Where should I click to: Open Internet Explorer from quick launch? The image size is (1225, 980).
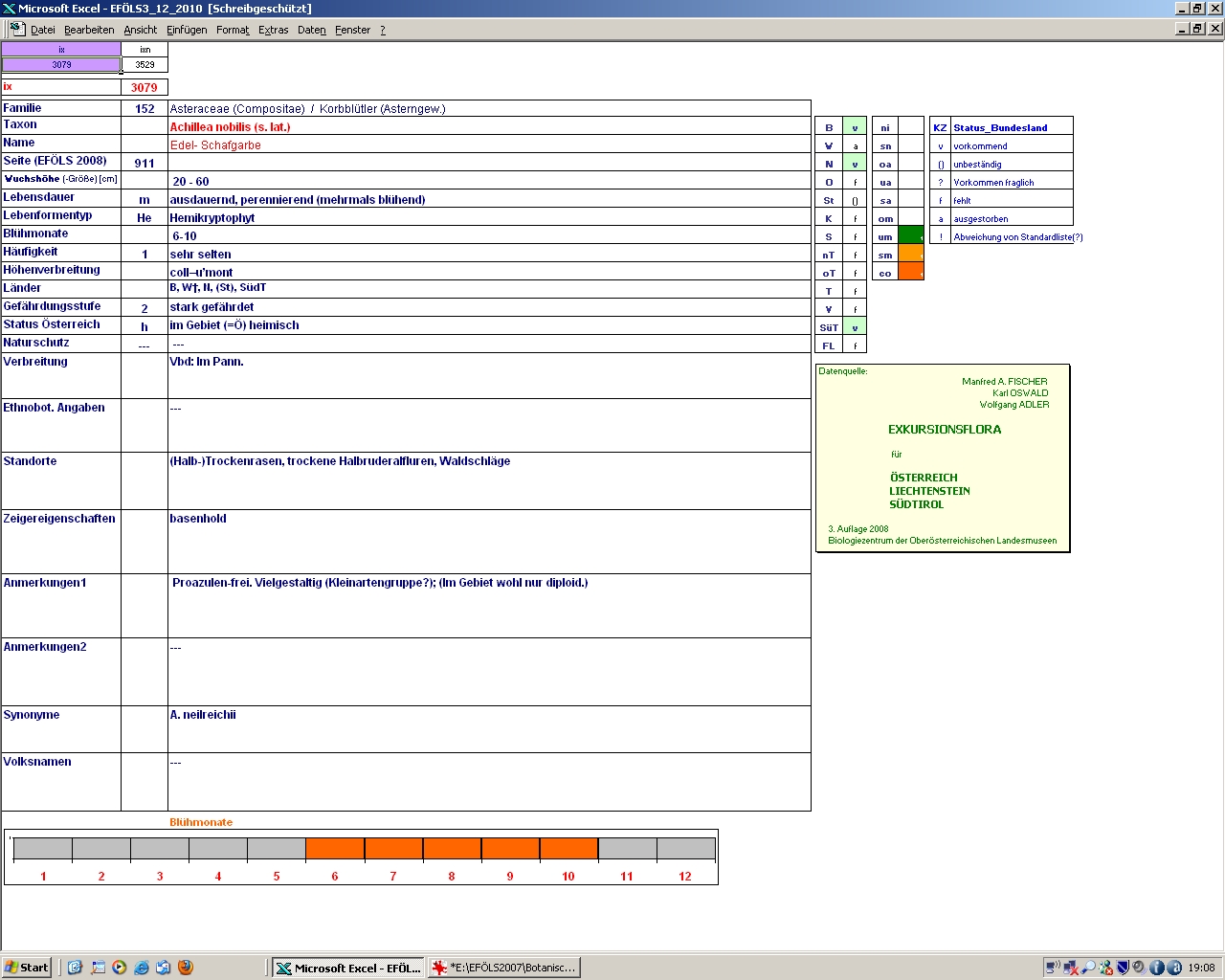[x=142, y=968]
